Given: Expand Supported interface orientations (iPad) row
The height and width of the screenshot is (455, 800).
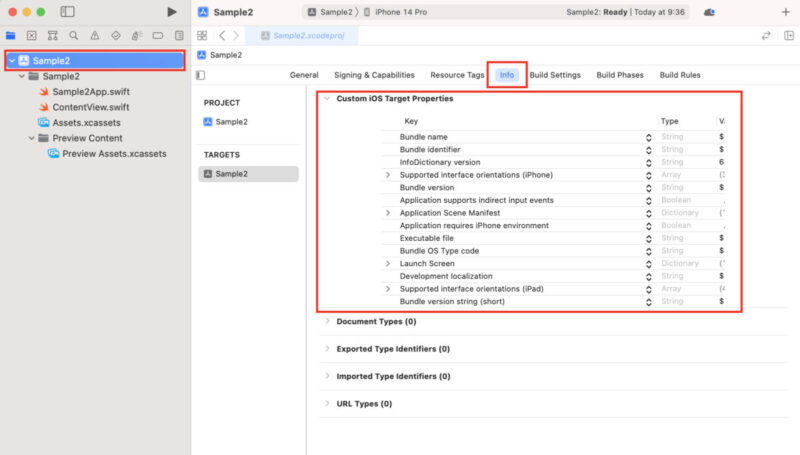Looking at the screenshot, I should coord(388,289).
